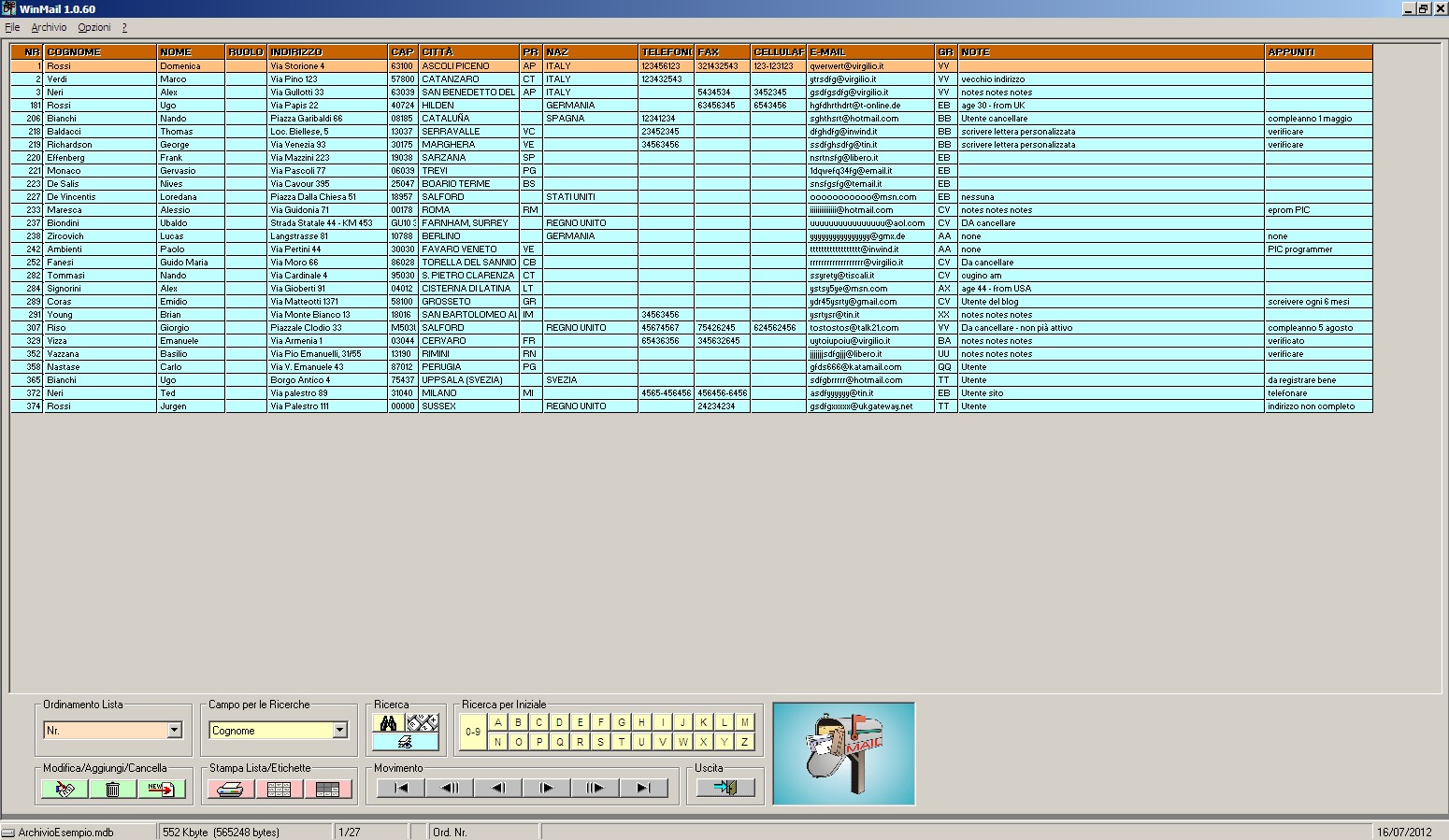Click the exit door icon under Uscita
Image resolution: width=1449 pixels, height=840 pixels.
(x=725, y=788)
